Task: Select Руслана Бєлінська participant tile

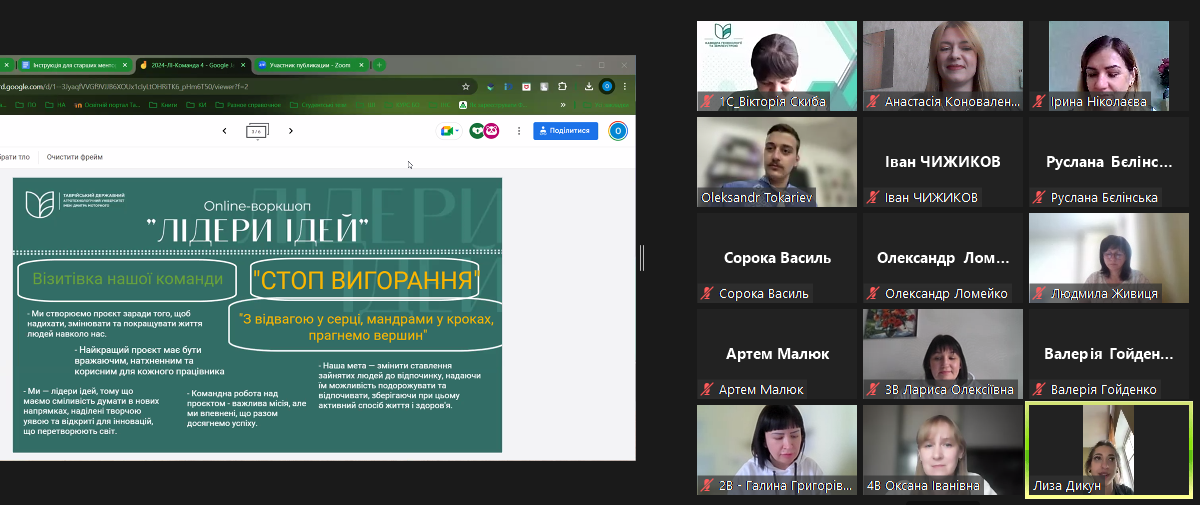Action: [x=1109, y=162]
